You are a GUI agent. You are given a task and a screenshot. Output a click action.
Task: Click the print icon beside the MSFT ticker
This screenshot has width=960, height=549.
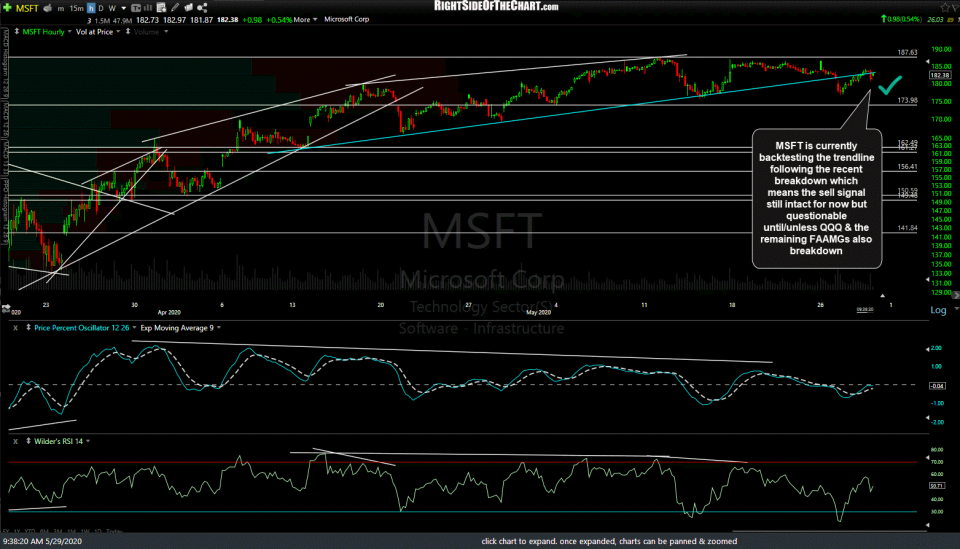[x=47, y=8]
